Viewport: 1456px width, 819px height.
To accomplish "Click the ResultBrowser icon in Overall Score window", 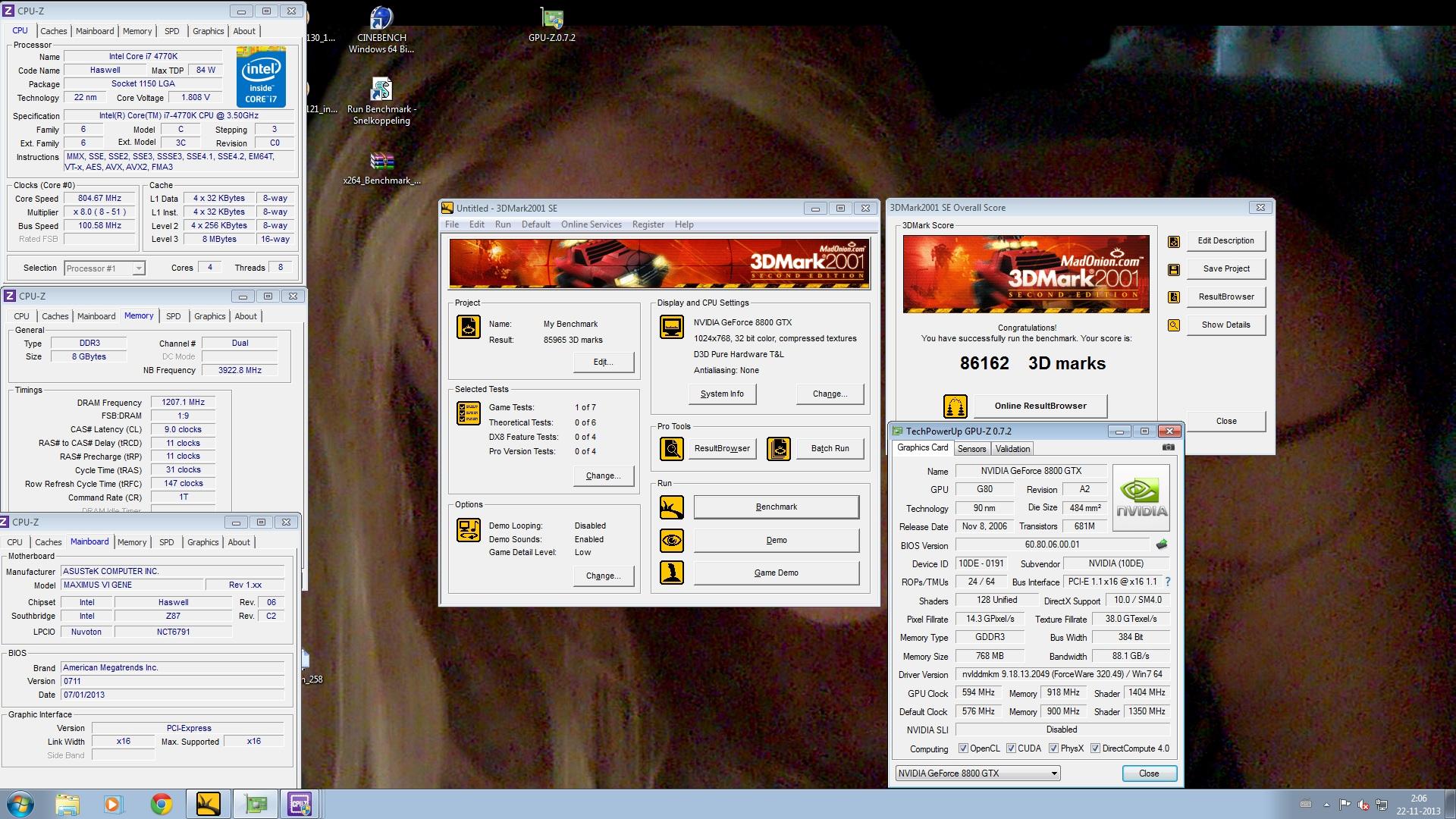I will click(1174, 297).
